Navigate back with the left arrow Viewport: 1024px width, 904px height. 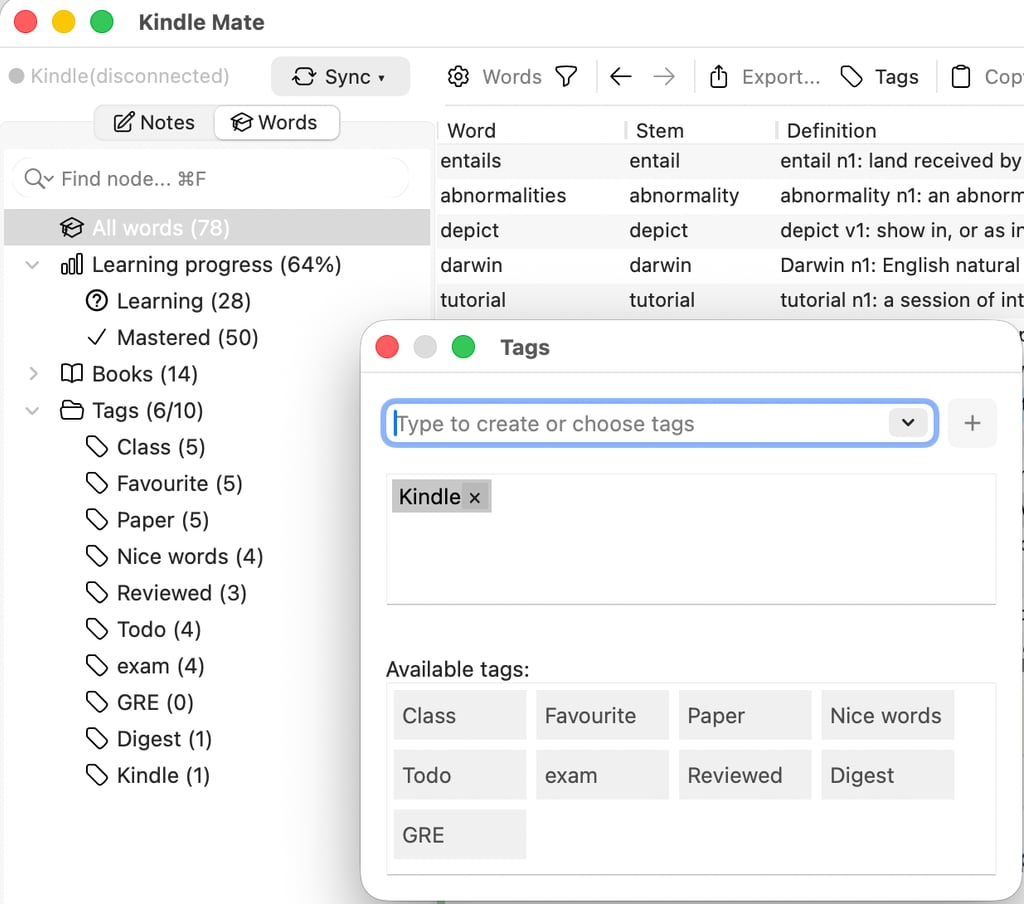coord(621,77)
